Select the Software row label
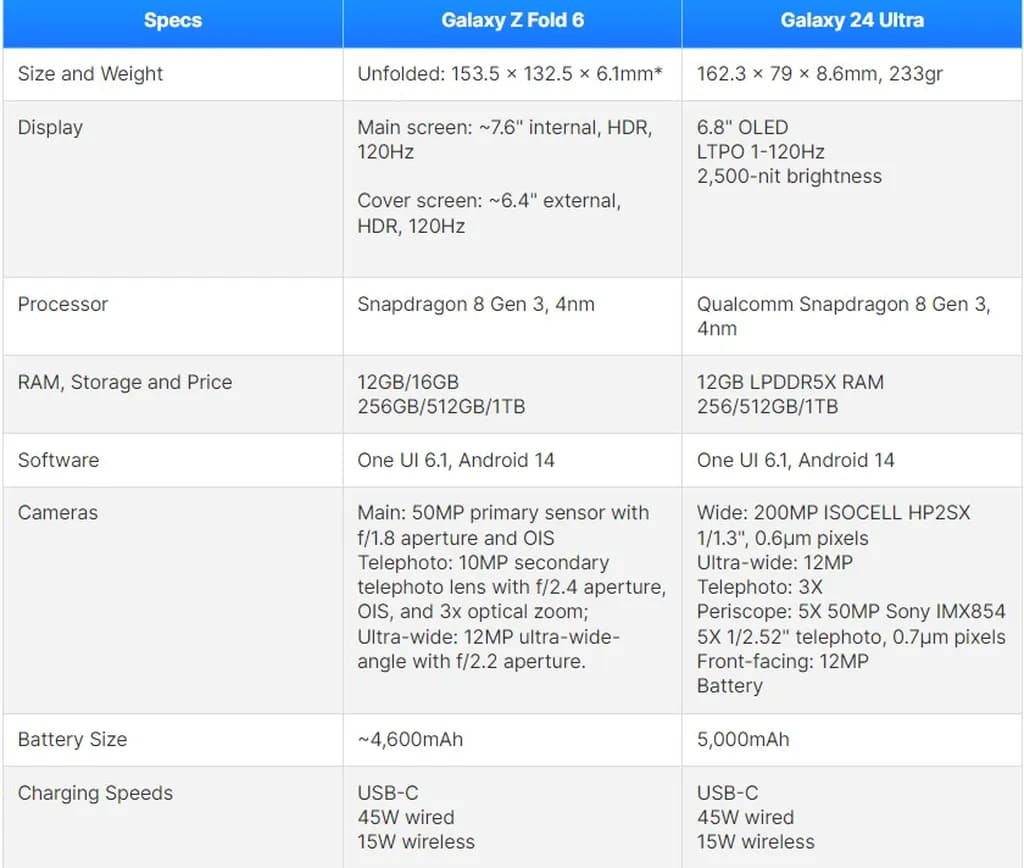Image resolution: width=1024 pixels, height=868 pixels. pos(58,460)
